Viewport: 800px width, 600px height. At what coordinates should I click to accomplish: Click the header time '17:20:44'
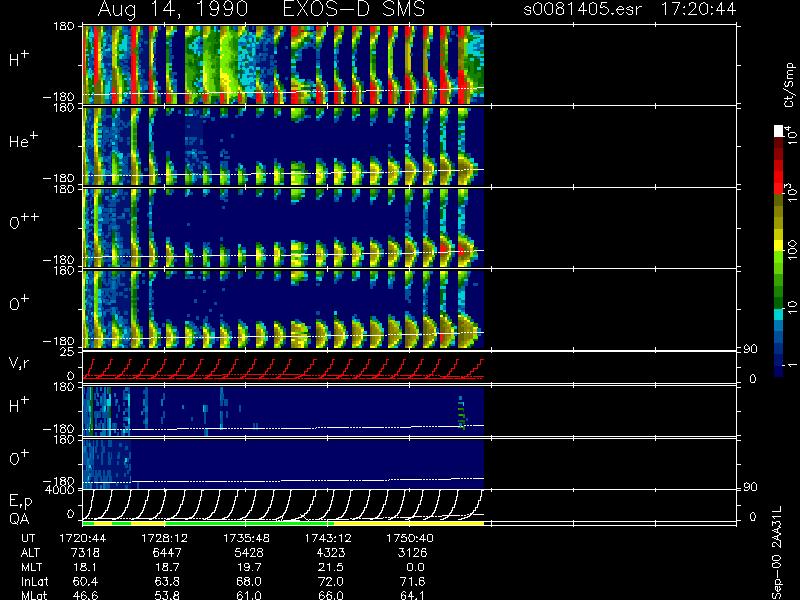pyautogui.click(x=698, y=9)
